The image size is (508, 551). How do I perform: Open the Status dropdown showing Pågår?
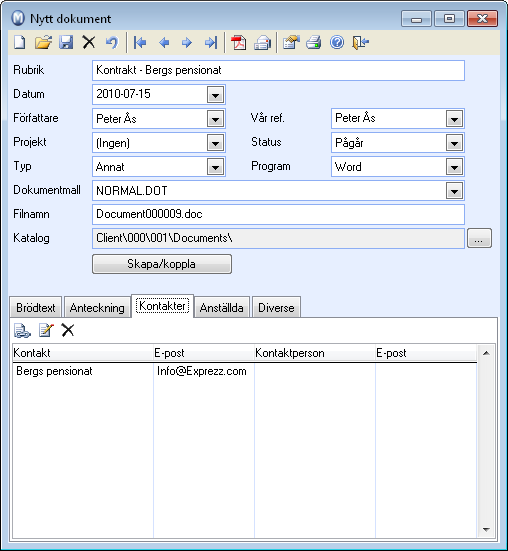coord(454,143)
